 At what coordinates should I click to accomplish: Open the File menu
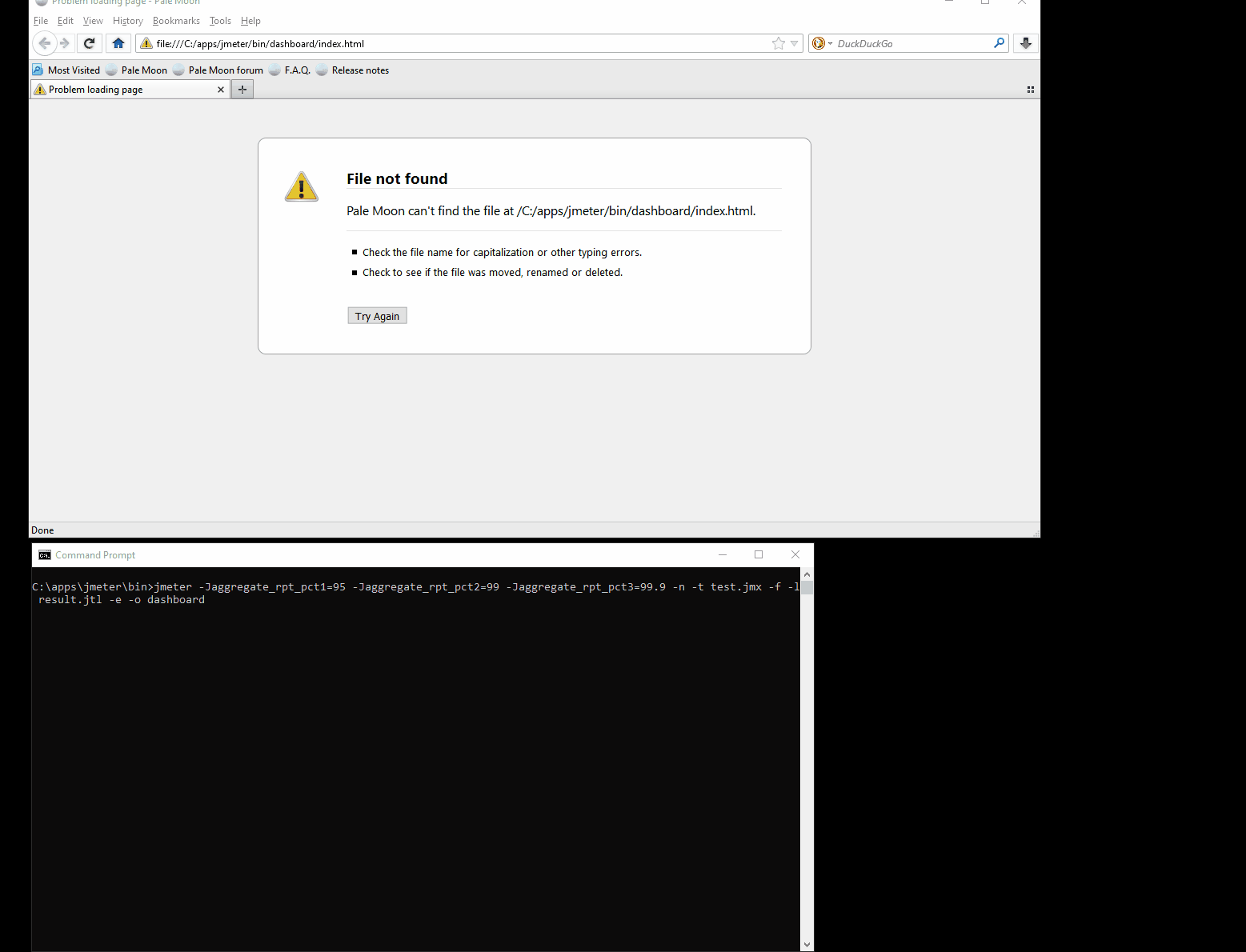(x=41, y=21)
